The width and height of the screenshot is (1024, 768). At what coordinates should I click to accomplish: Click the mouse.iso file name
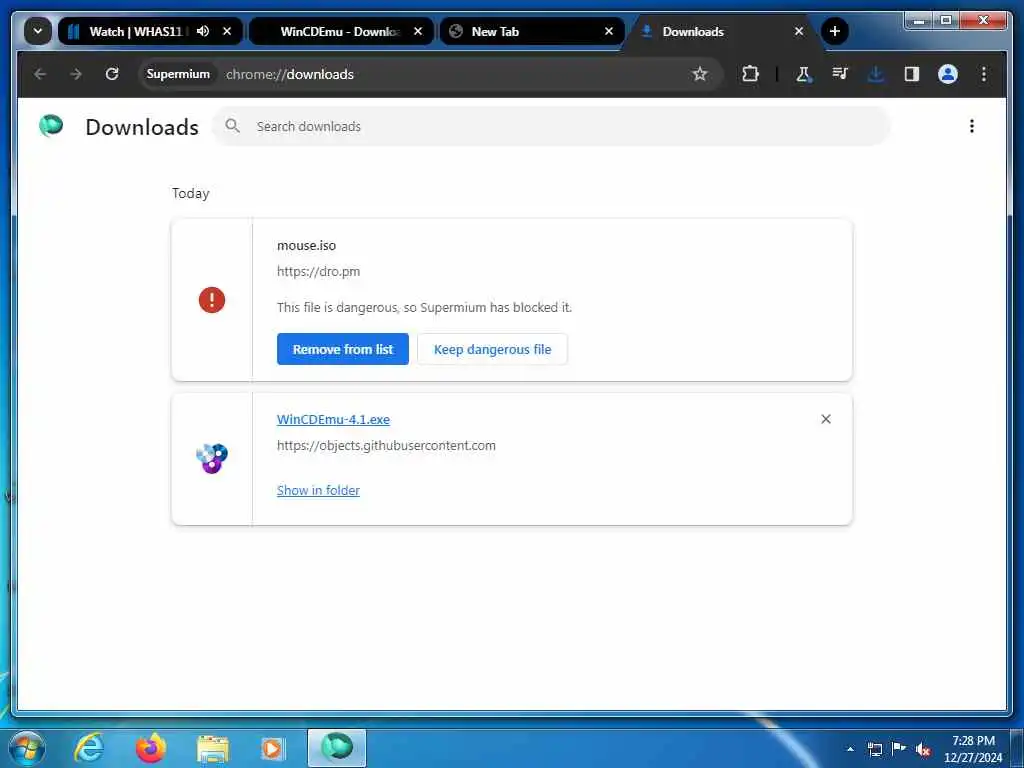(306, 246)
